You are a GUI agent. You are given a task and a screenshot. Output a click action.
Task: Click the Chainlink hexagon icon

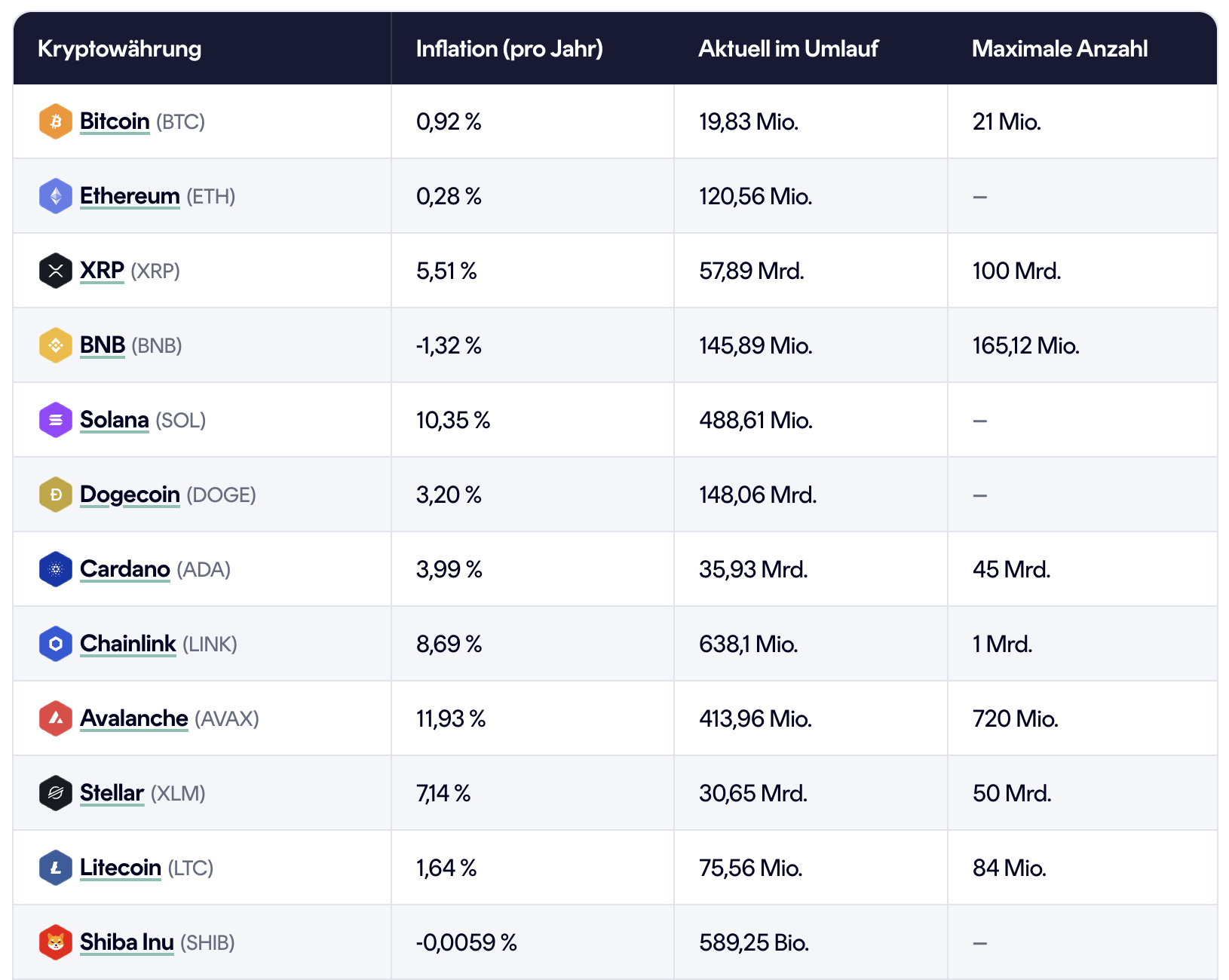(56, 644)
